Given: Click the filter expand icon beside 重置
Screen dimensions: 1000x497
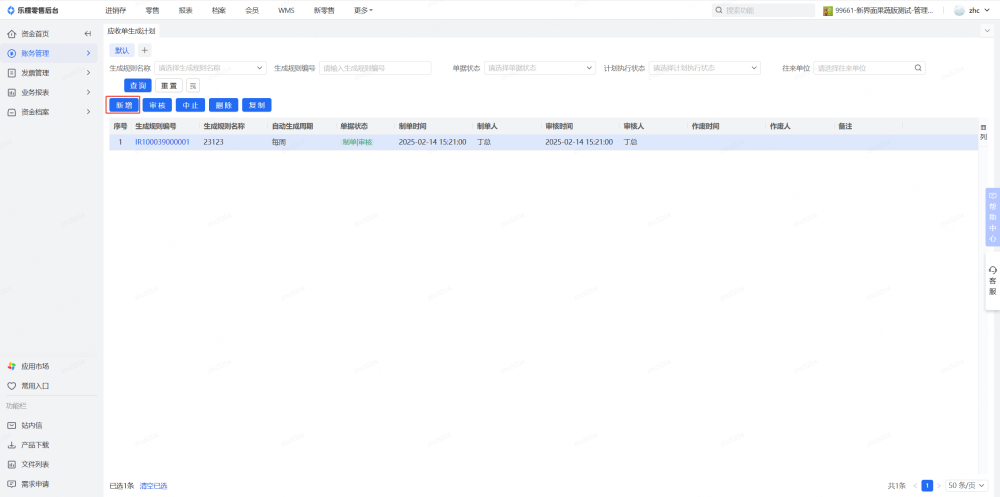Looking at the screenshot, I should (193, 86).
